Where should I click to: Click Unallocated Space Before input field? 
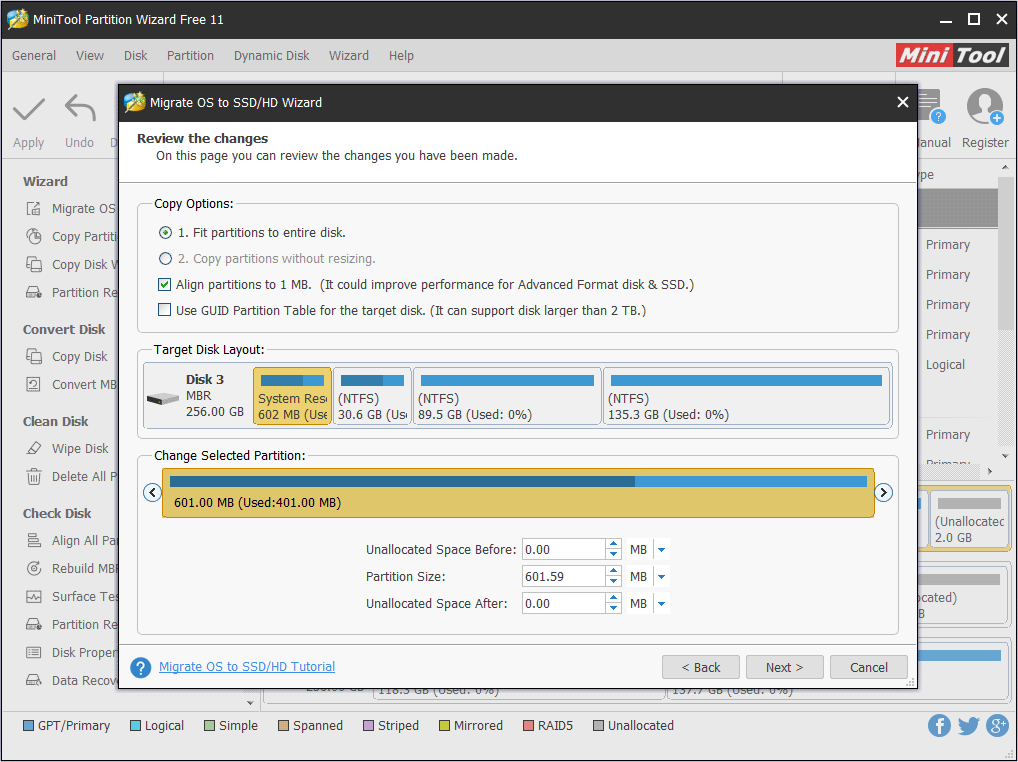564,550
